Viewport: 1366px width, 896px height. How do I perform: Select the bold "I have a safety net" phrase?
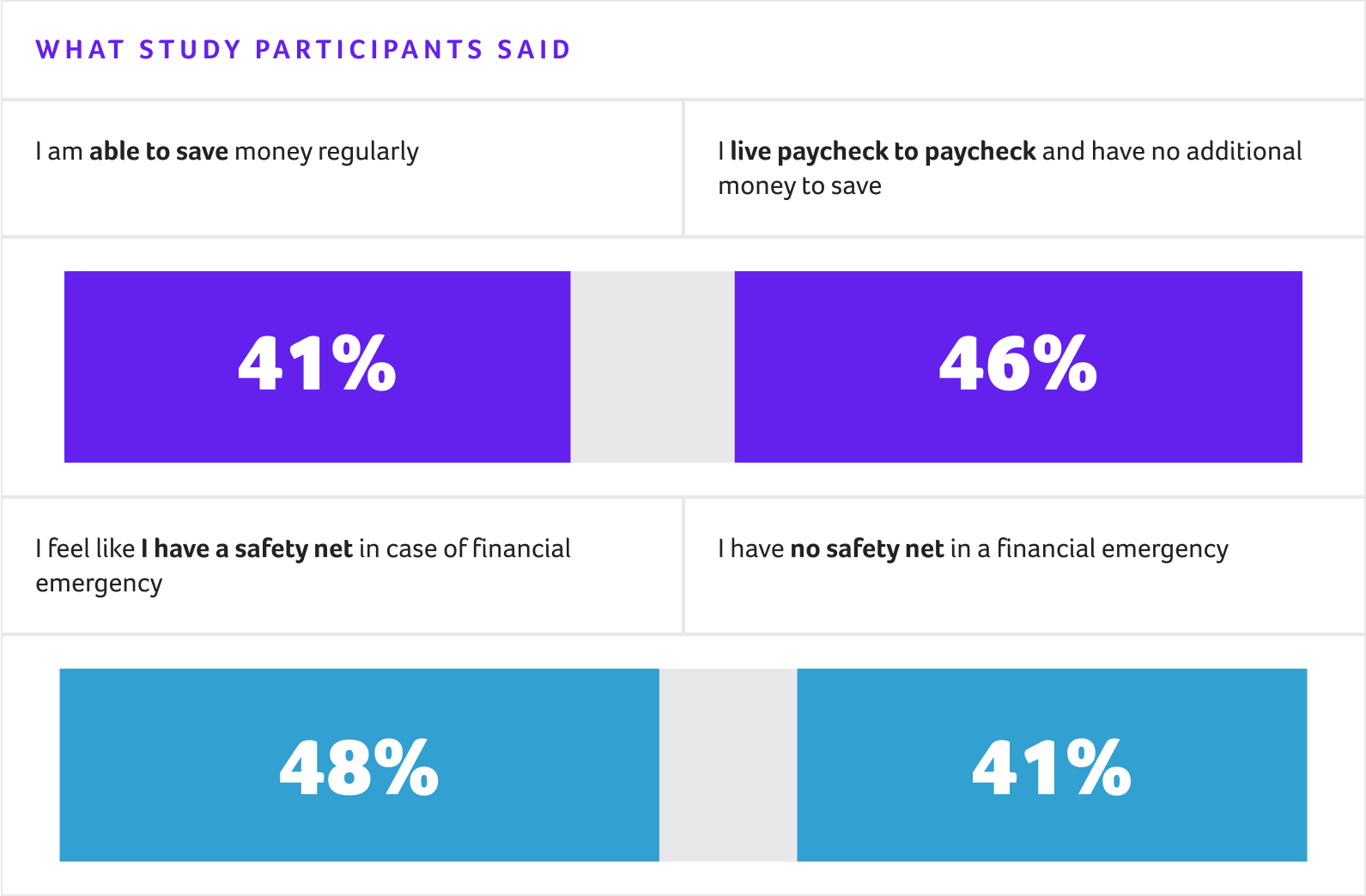247,549
